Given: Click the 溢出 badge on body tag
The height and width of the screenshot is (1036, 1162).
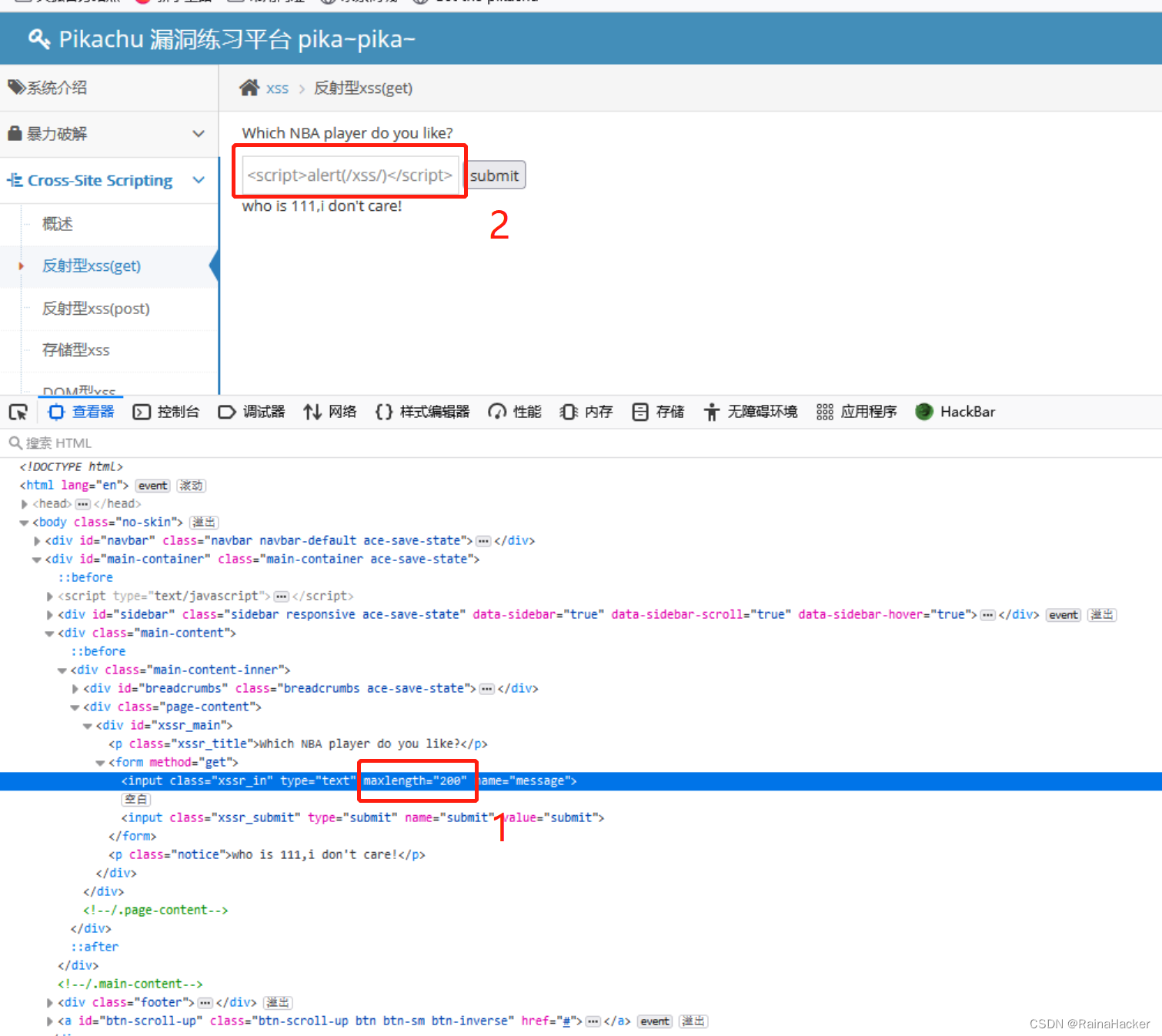Looking at the screenshot, I should 204,523.
